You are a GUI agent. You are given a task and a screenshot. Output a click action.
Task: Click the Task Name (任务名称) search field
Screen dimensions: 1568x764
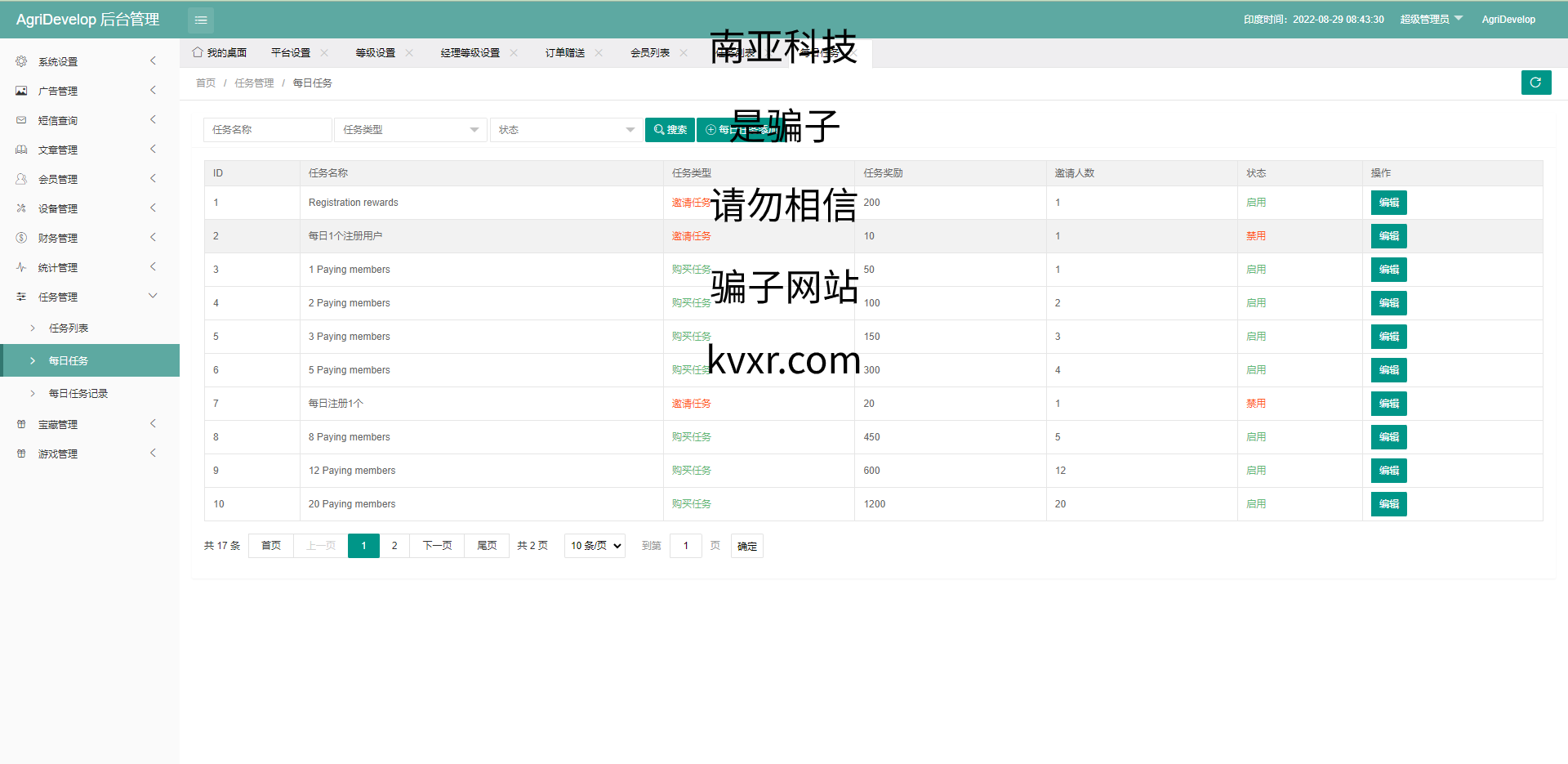pyautogui.click(x=268, y=130)
